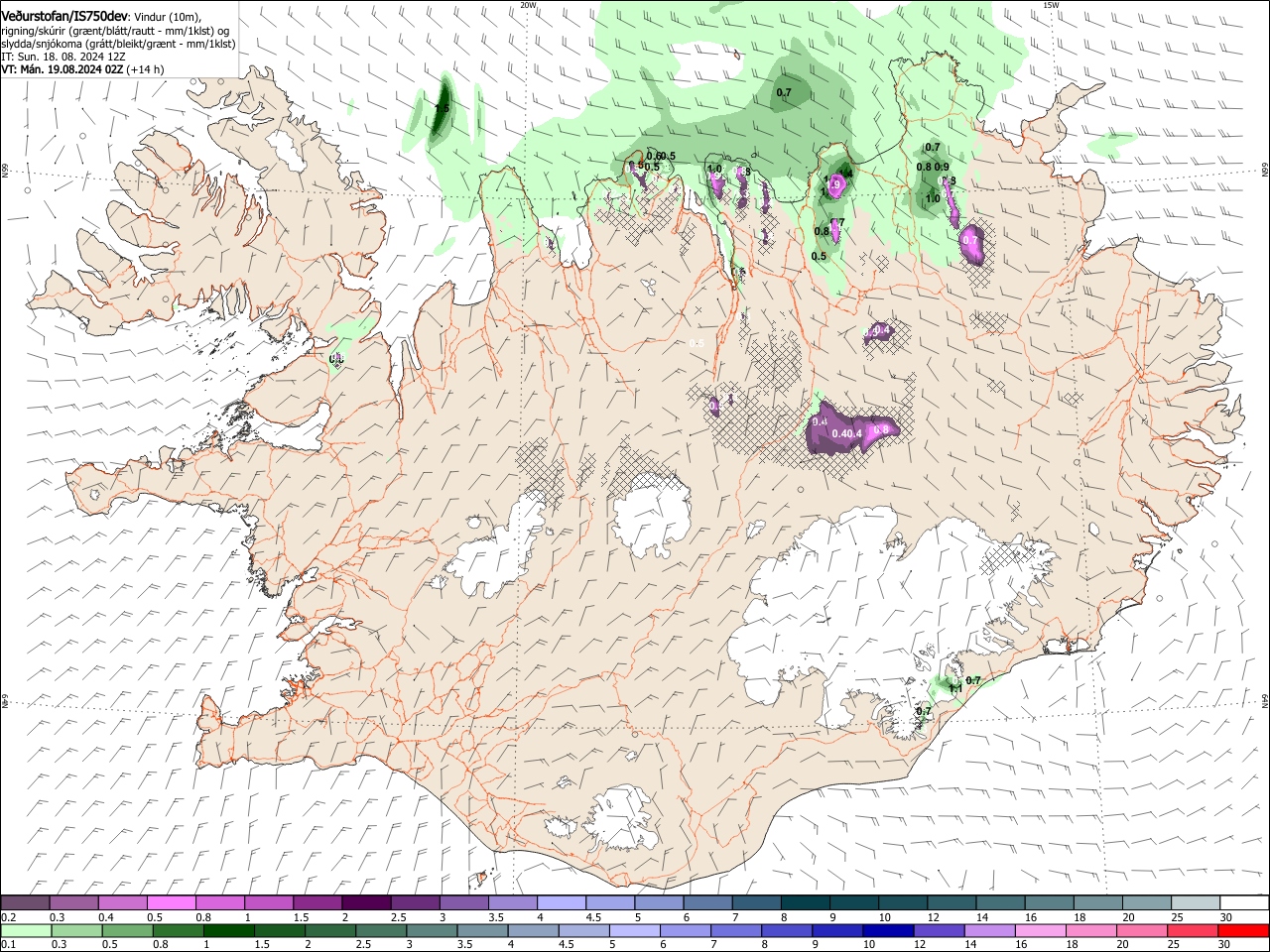Click the '0.2' label in the top legend row
This screenshot has height=952, width=1270.
(x=8, y=917)
